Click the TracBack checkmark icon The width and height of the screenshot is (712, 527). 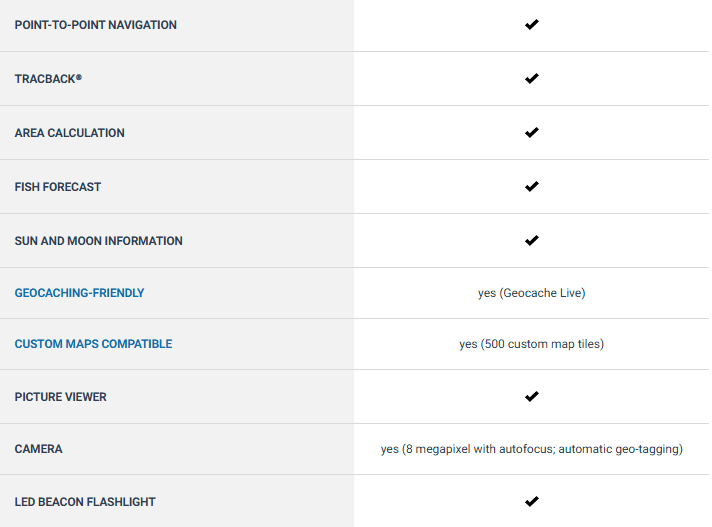(x=531, y=79)
